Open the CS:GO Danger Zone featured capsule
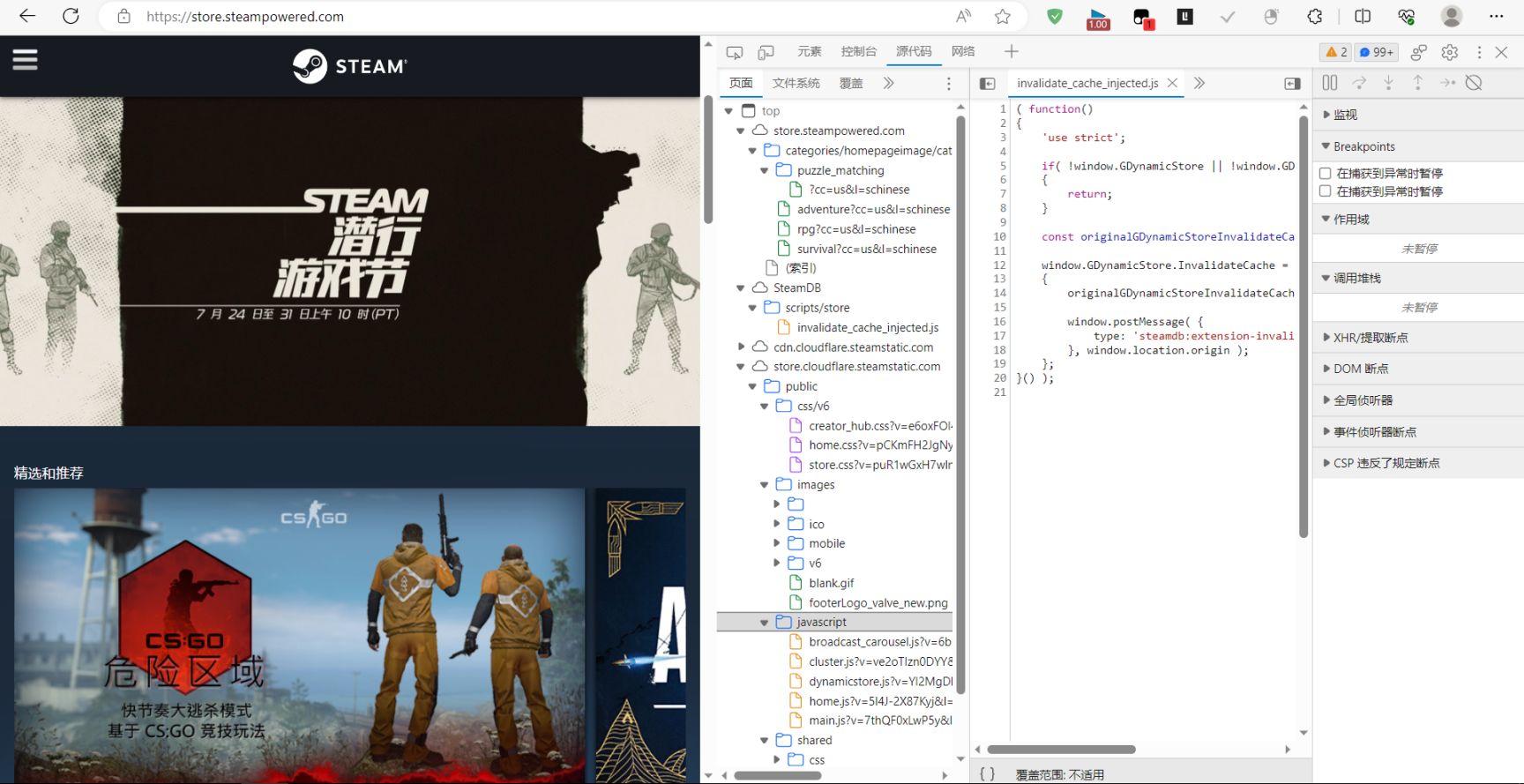Screen dimensions: 1524x784 coord(299,636)
